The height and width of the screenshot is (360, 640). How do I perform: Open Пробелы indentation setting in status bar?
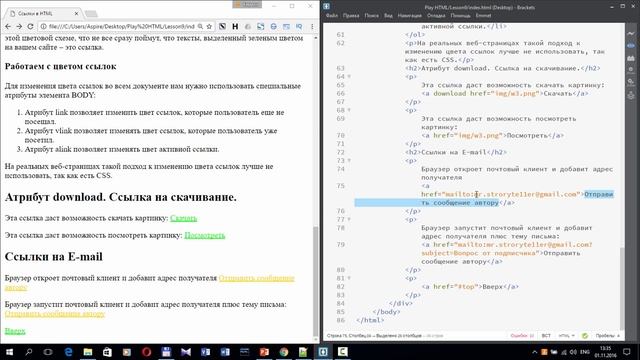click(607, 336)
